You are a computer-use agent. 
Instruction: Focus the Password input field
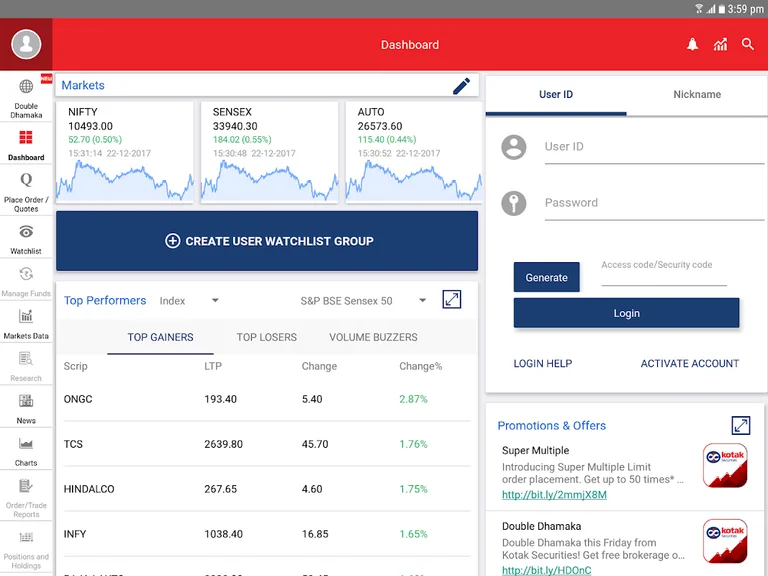(654, 203)
